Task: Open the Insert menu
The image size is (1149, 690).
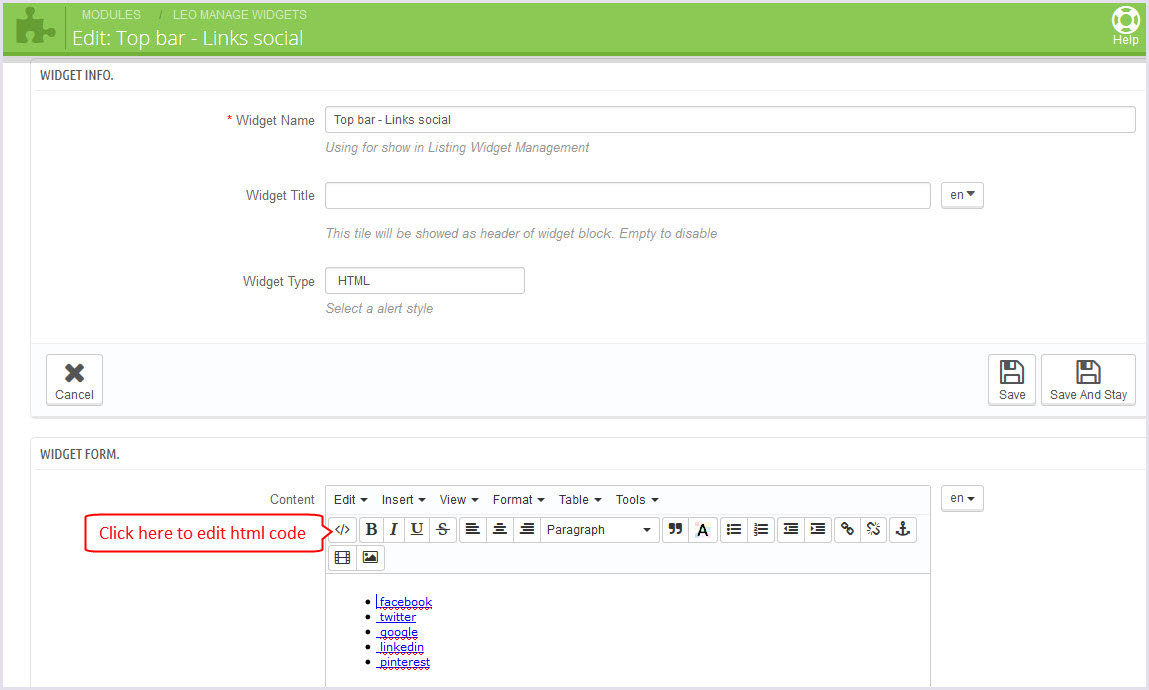Action: [403, 500]
